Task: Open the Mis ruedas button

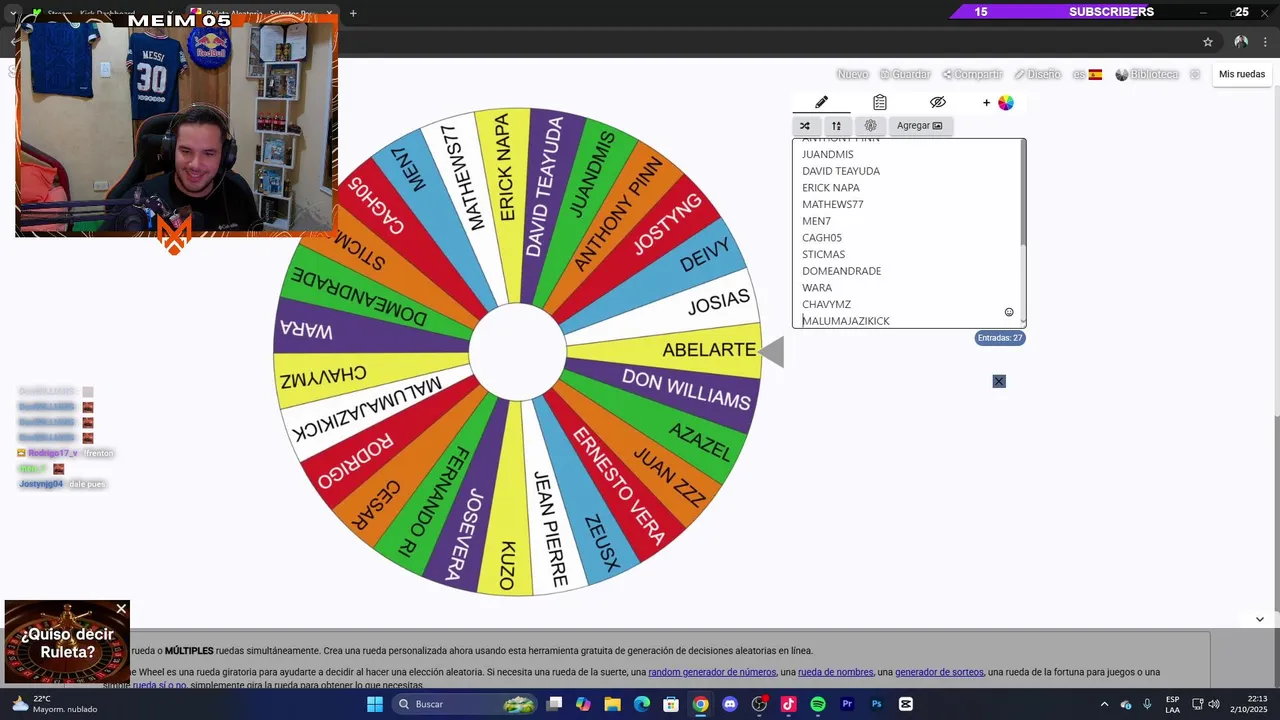Action: (1242, 74)
